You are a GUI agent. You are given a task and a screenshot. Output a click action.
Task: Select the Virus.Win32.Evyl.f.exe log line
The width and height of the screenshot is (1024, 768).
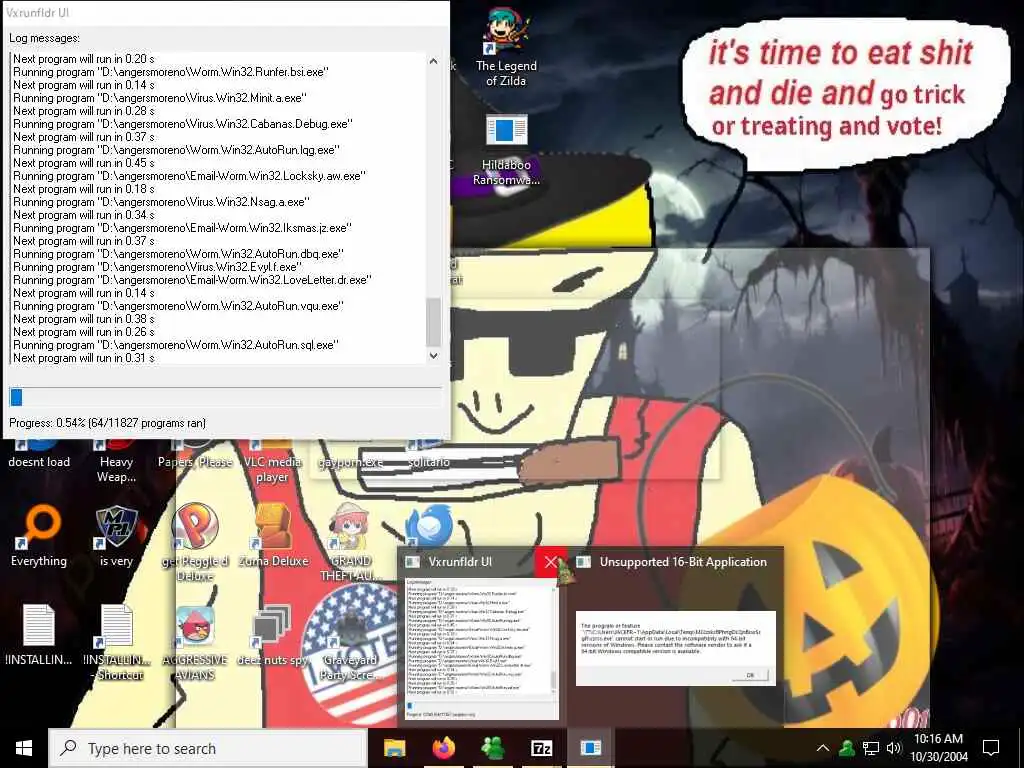[157, 267]
